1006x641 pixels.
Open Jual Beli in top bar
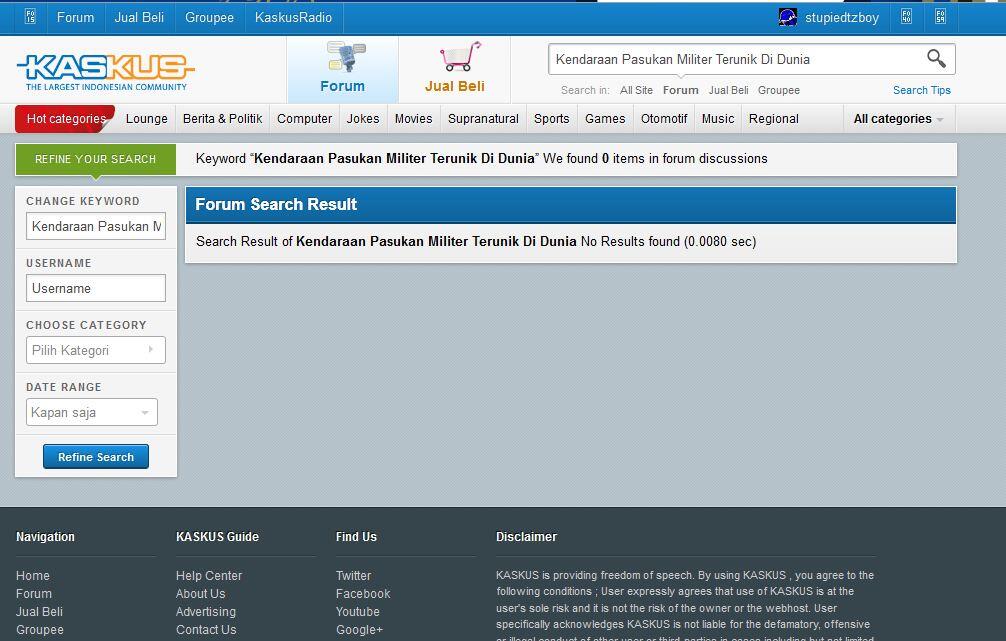[139, 17]
